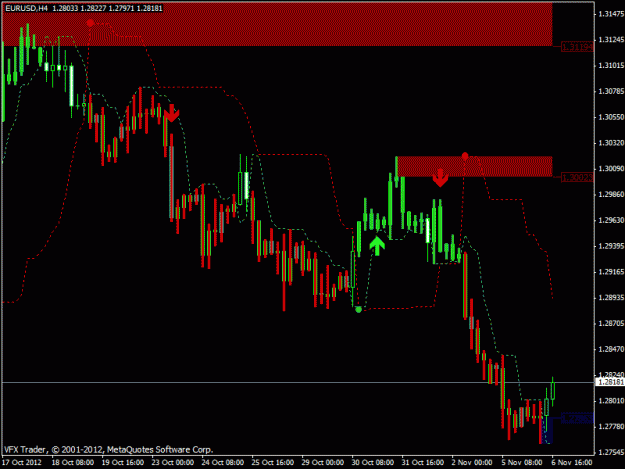Screen dimensions: 625x469
Task: Click price axis label 1.29860
Action: [x=611, y=194]
